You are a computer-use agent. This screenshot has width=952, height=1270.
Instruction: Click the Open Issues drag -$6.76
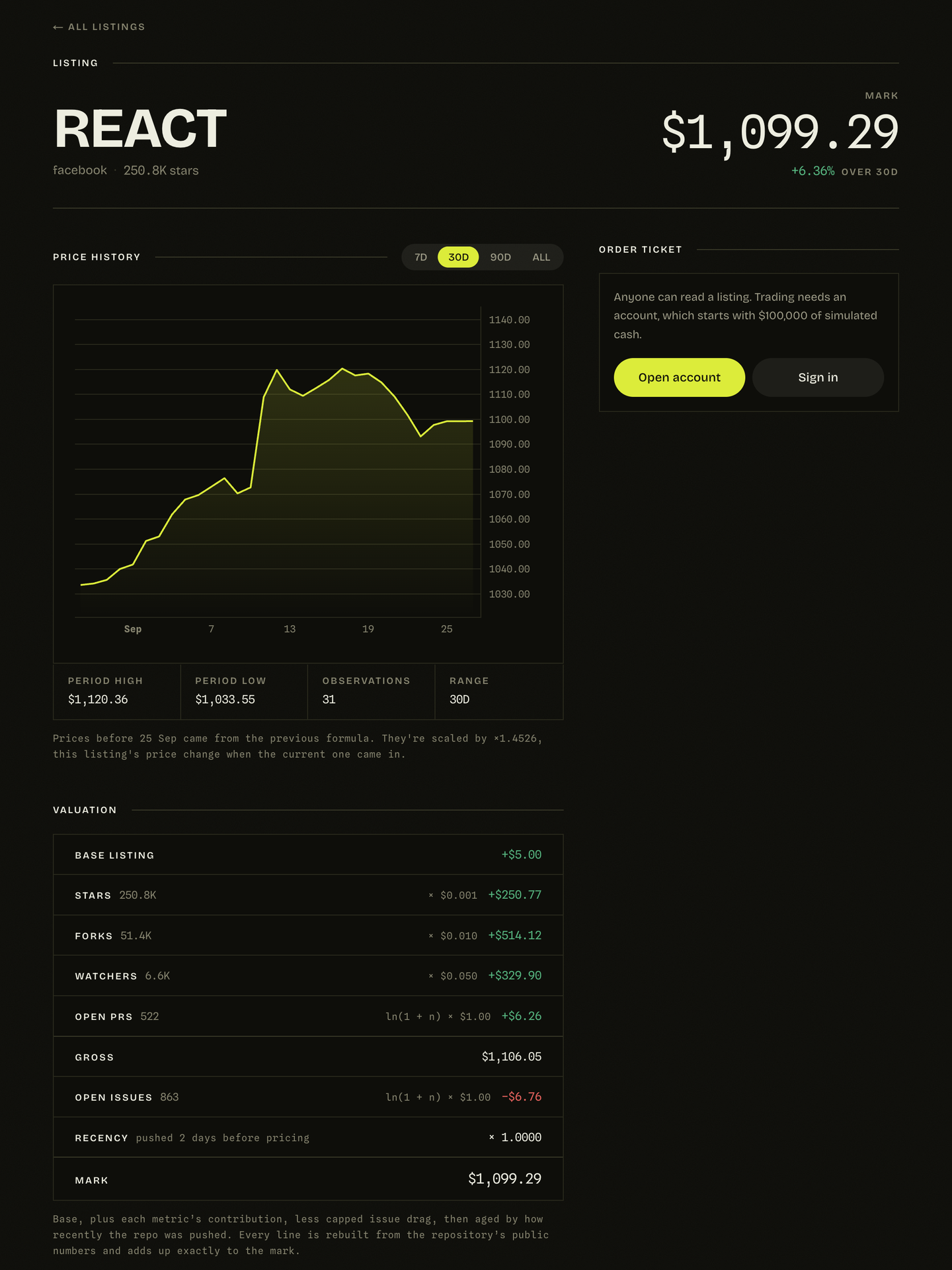pyautogui.click(x=521, y=1097)
